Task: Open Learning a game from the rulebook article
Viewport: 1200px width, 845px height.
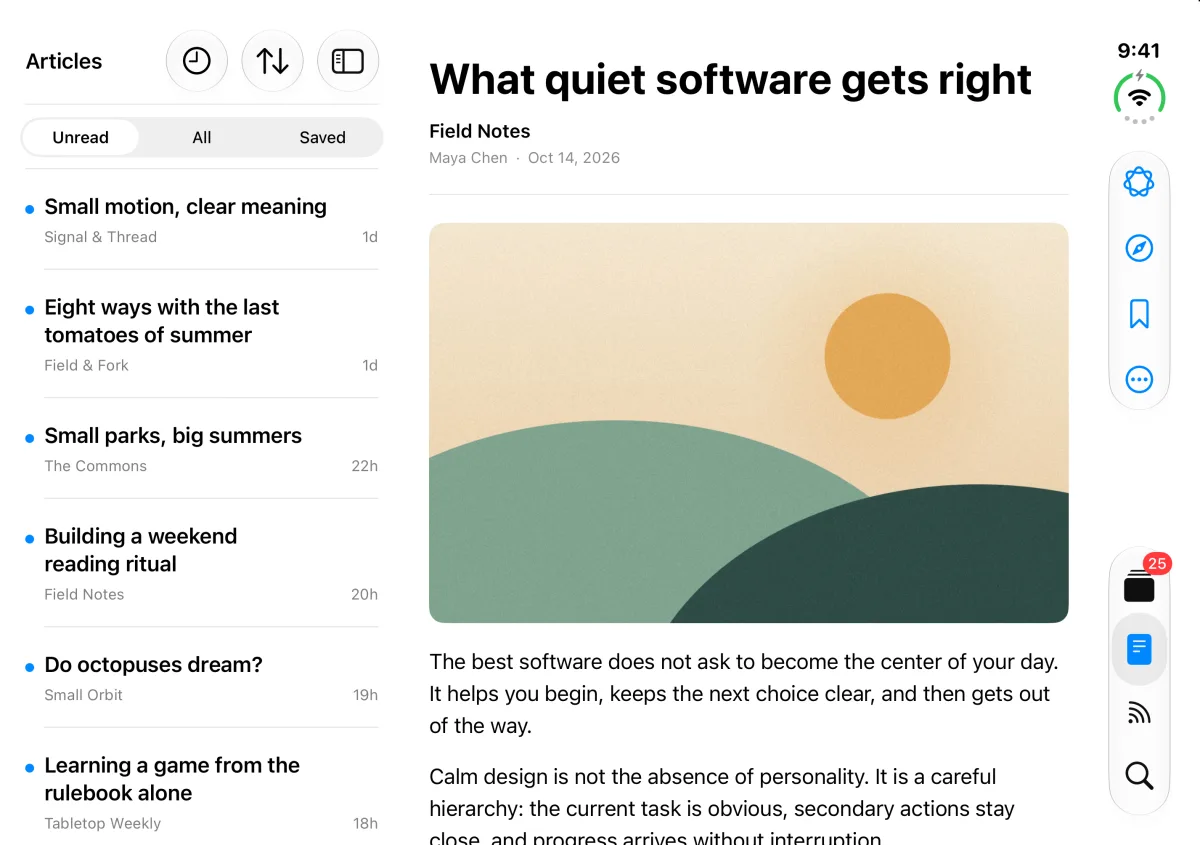Action: pyautogui.click(x=202, y=792)
